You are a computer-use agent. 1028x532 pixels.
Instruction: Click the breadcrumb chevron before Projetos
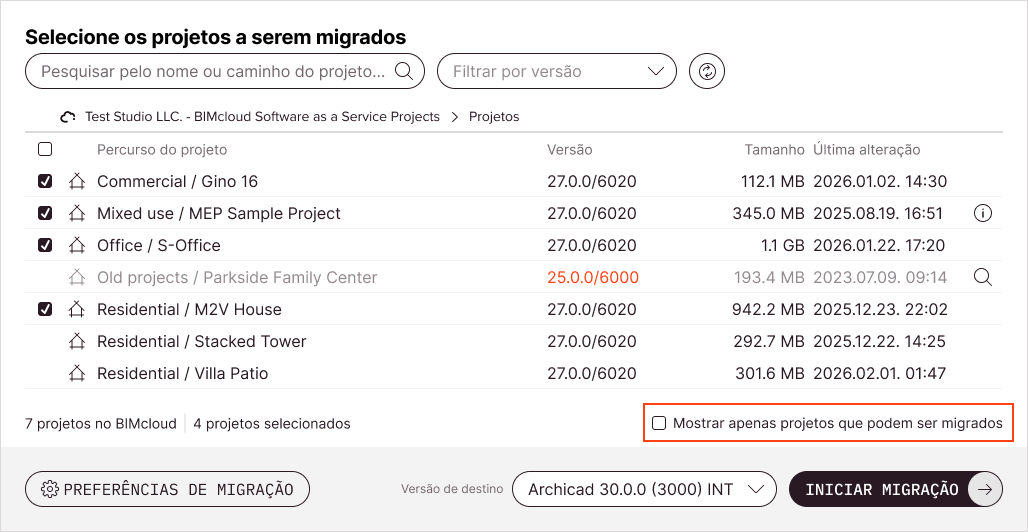(454, 117)
